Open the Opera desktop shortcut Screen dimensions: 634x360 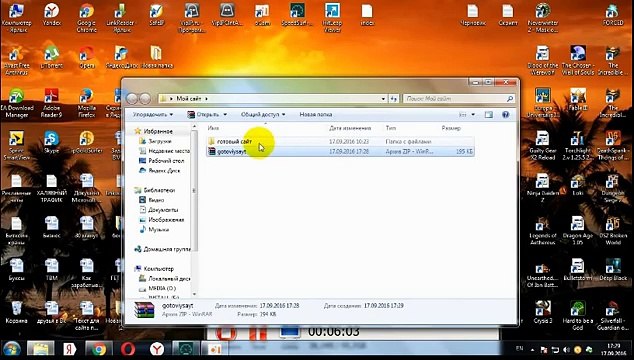pyautogui.click(x=87, y=57)
